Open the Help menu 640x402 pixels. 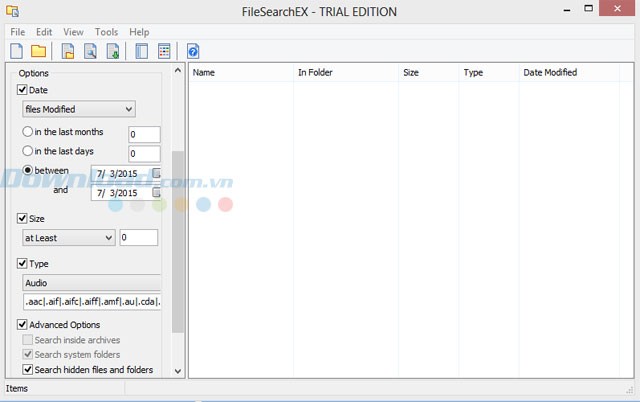pyautogui.click(x=139, y=32)
